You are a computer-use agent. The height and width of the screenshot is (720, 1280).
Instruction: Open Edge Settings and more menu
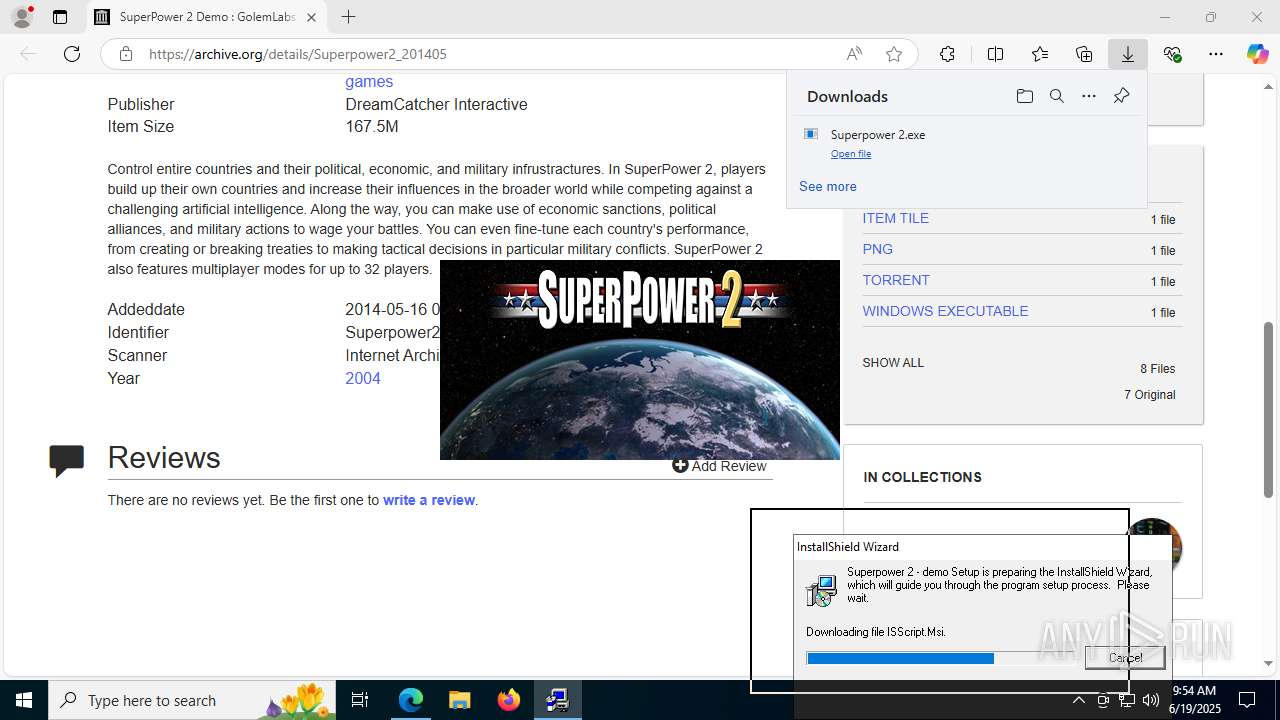[x=1216, y=54]
